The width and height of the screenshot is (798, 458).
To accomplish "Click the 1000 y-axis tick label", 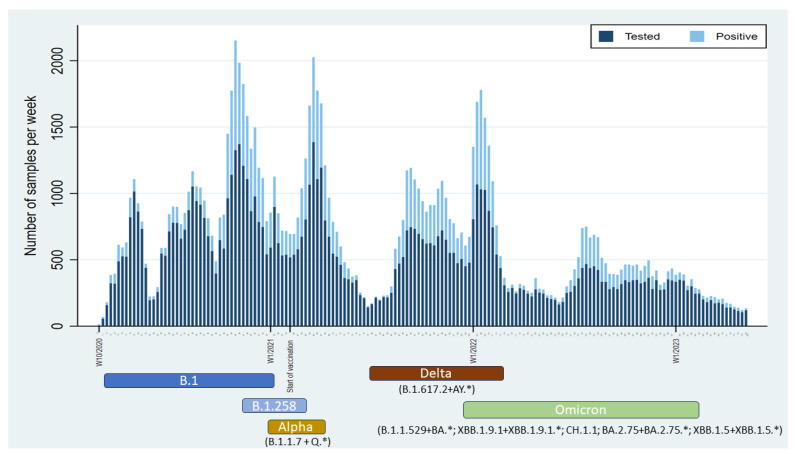I will [58, 193].
